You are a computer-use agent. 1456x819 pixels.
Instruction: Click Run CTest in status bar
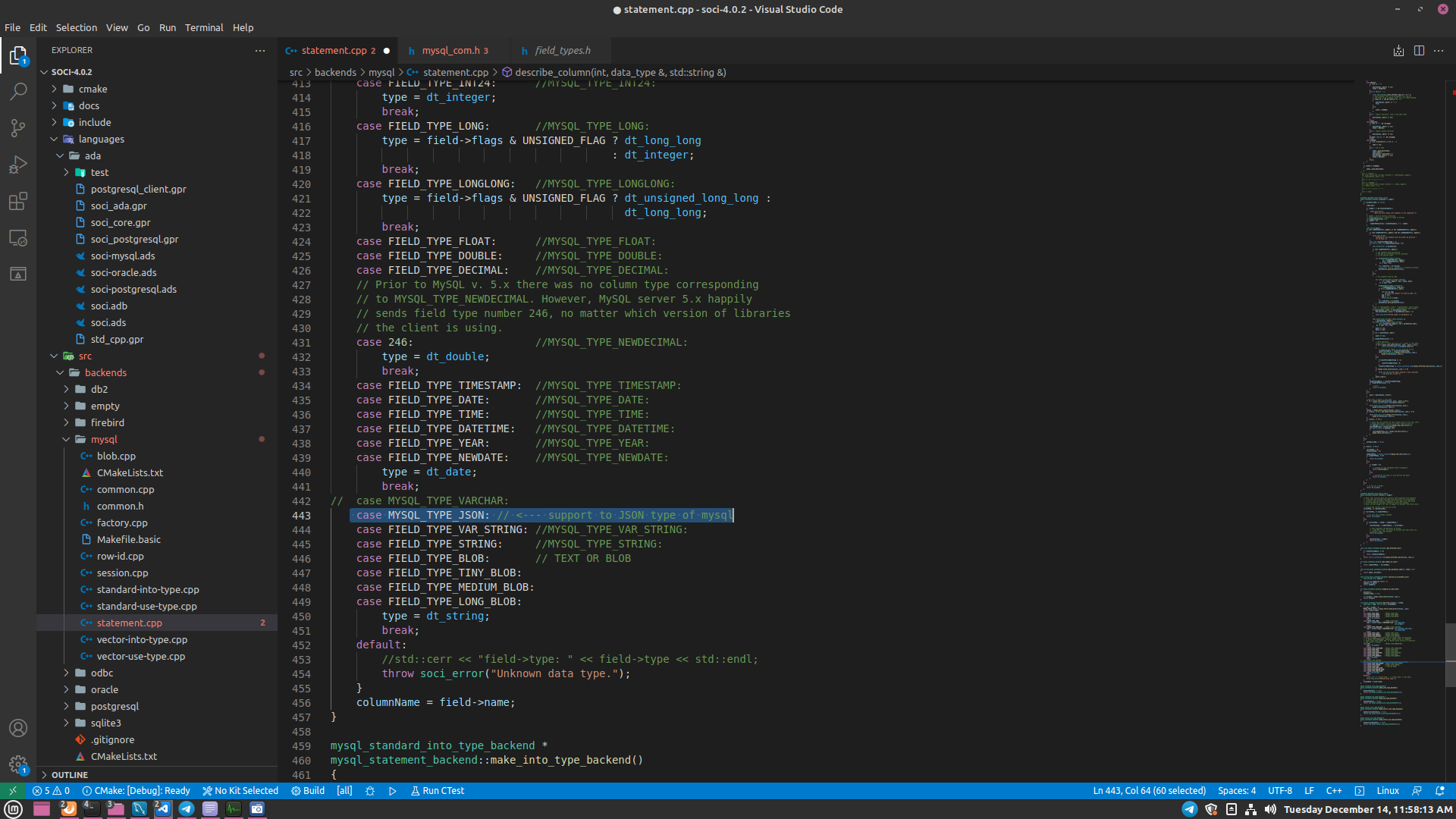click(438, 790)
